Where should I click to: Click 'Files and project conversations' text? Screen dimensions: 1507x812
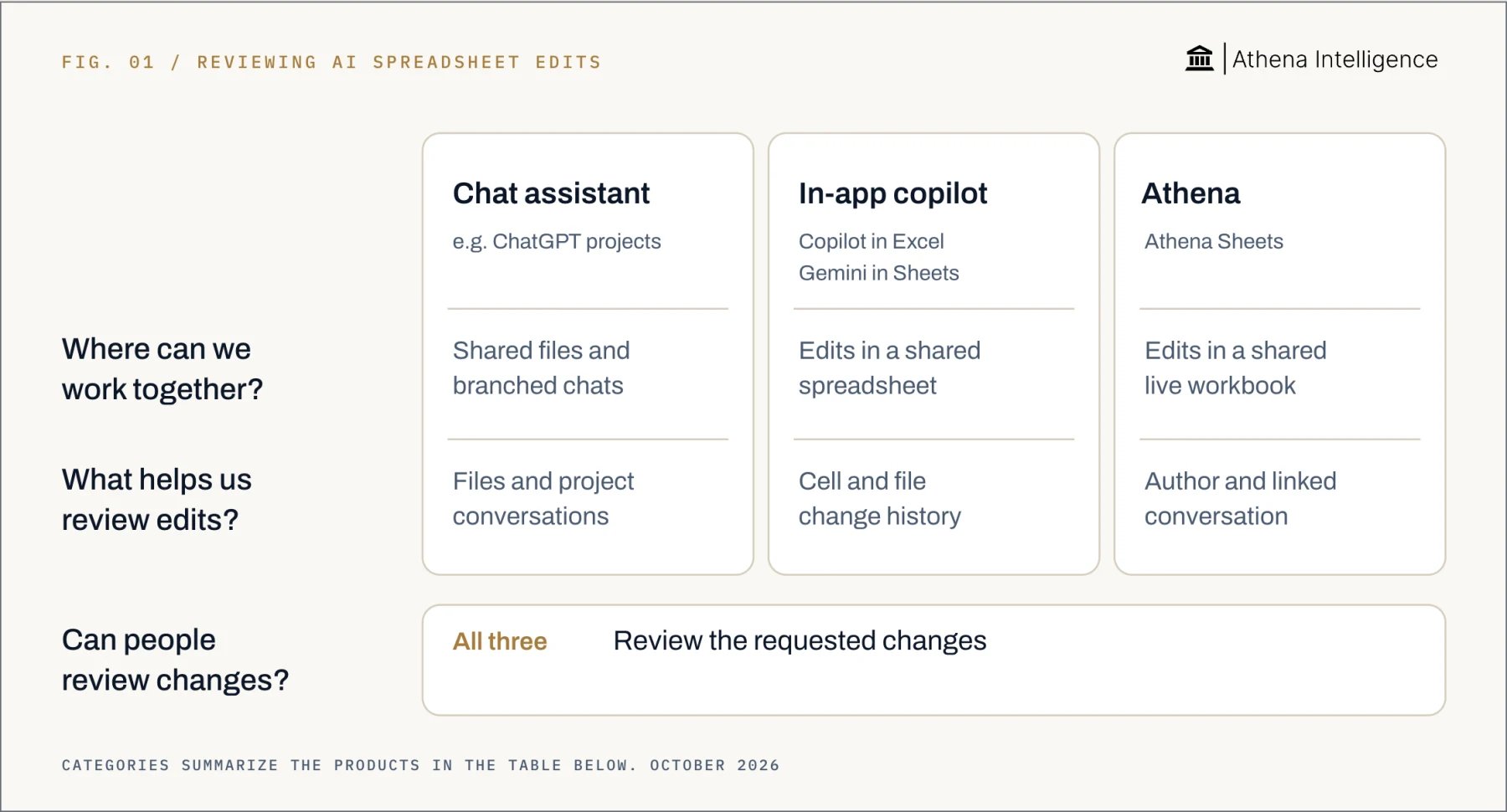tap(543, 499)
